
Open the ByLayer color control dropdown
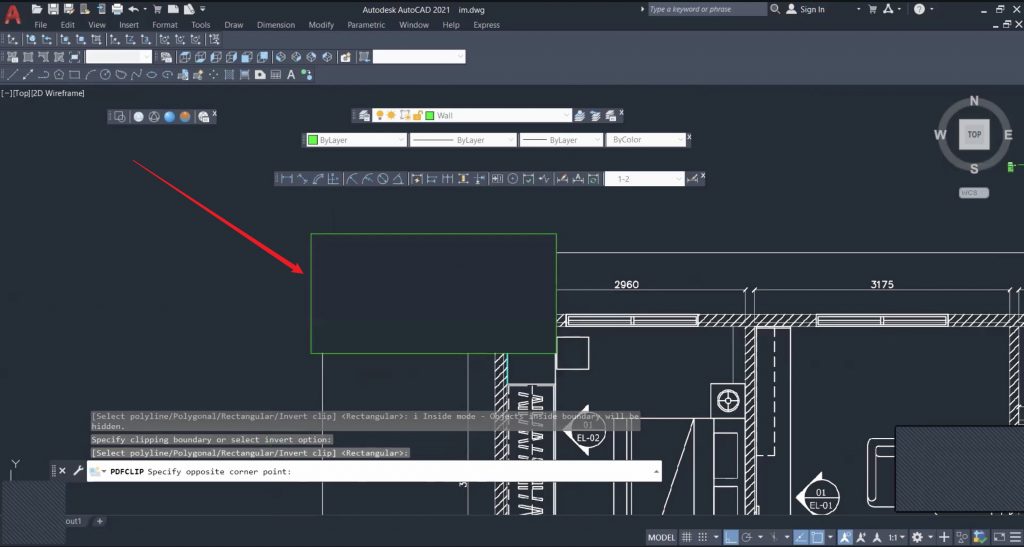tap(357, 140)
